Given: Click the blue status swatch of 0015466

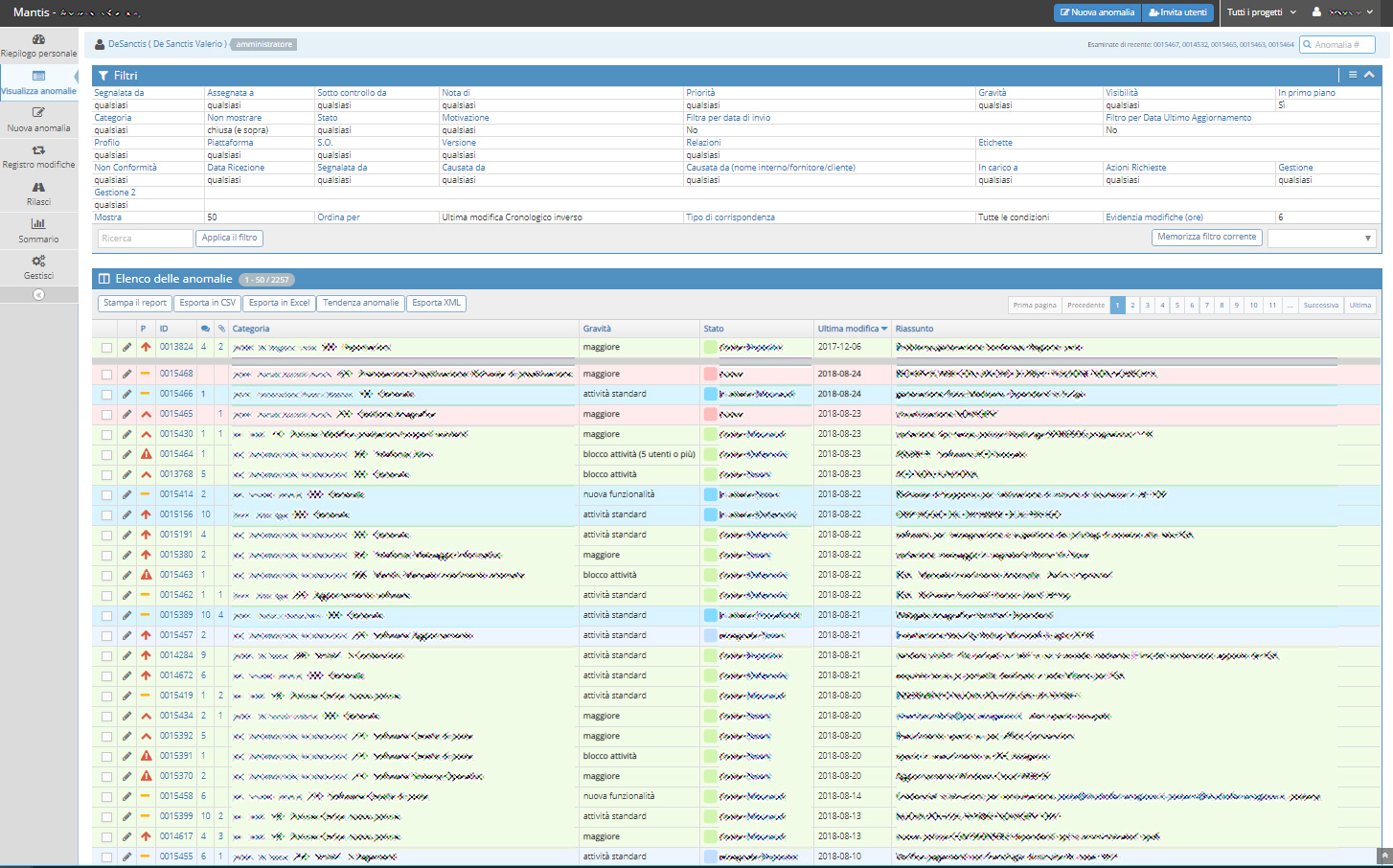Looking at the screenshot, I should click(711, 394).
